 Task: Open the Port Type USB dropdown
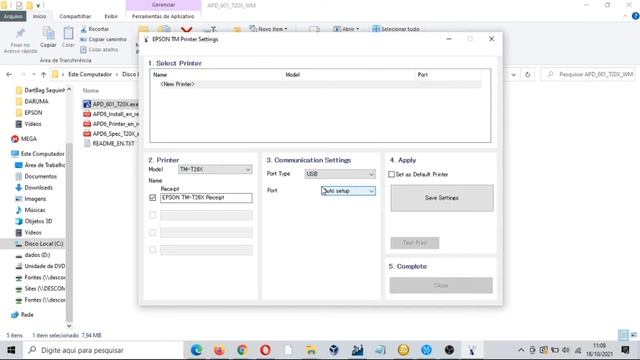click(x=340, y=174)
